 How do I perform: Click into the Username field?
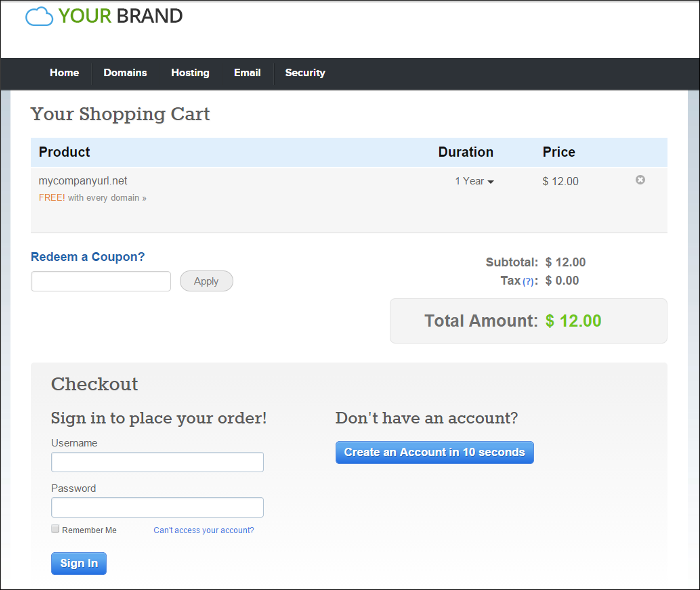(x=157, y=462)
